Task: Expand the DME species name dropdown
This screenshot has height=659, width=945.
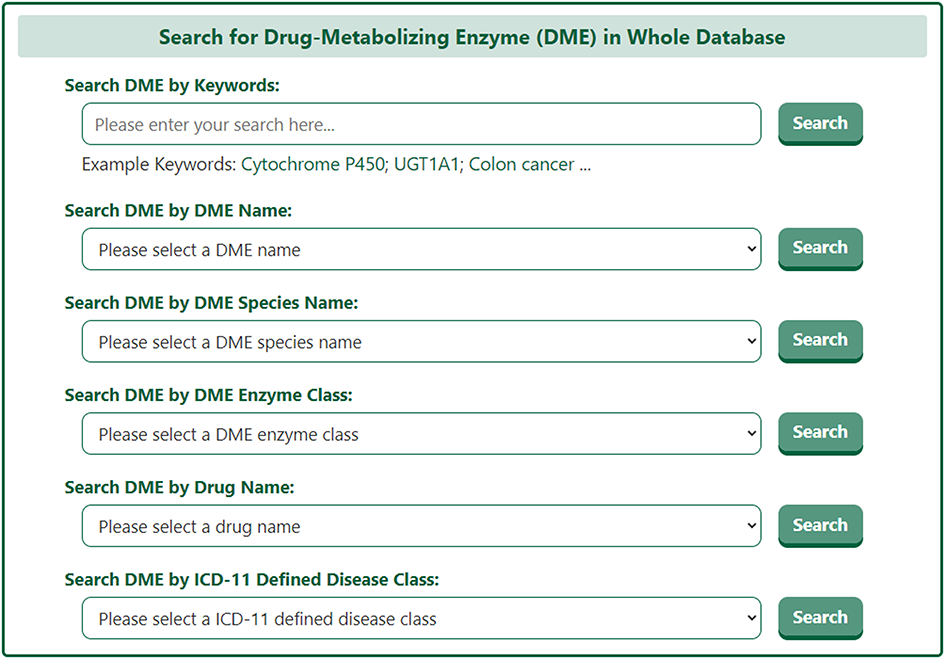Action: (x=421, y=342)
